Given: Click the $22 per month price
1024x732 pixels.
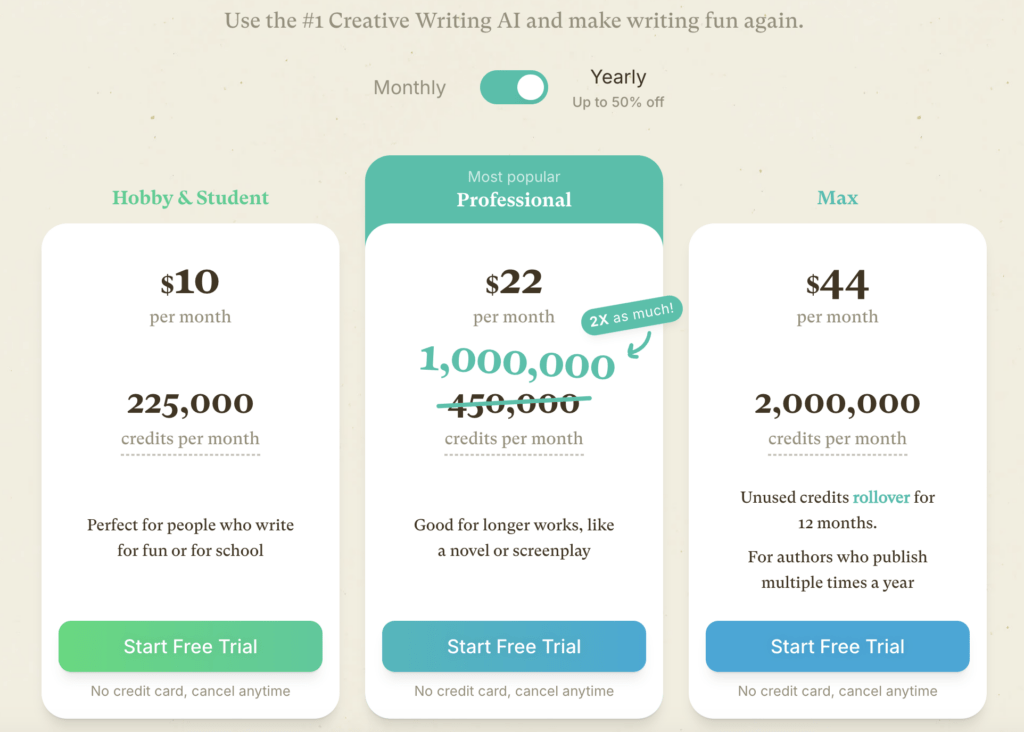Looking at the screenshot, I should tap(514, 283).
